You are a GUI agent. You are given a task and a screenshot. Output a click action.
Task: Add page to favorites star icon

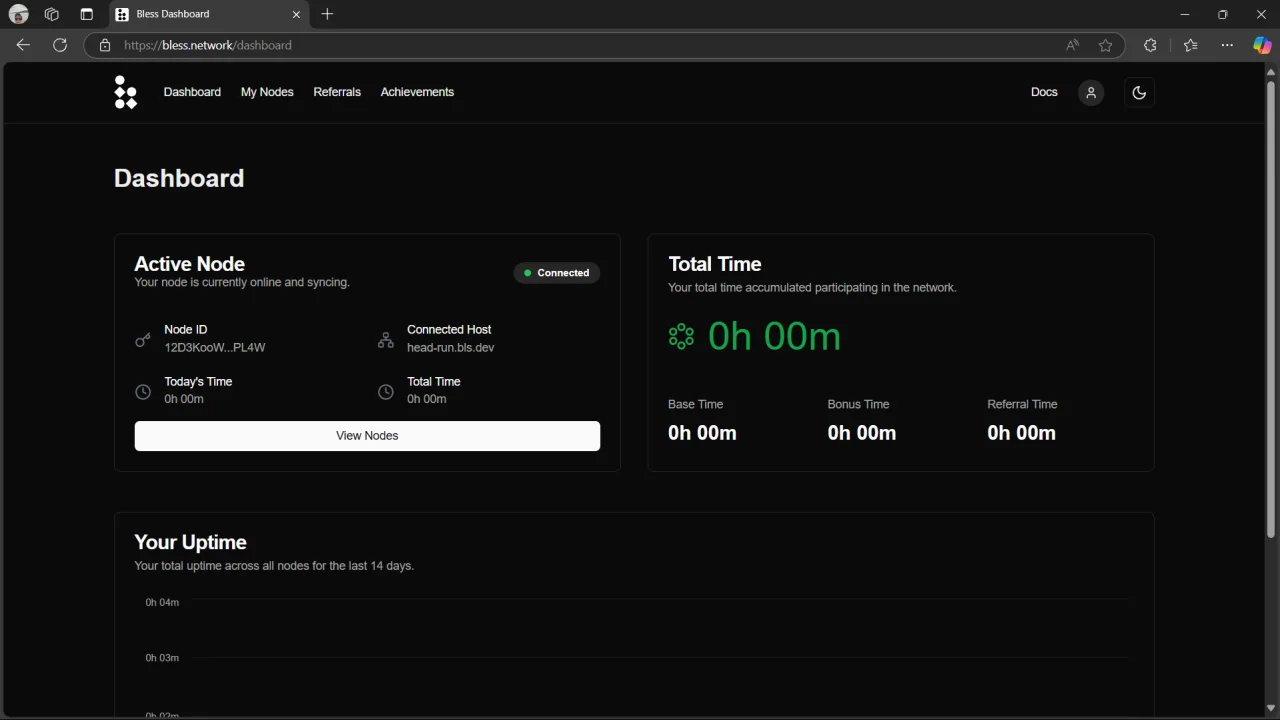coord(1105,45)
